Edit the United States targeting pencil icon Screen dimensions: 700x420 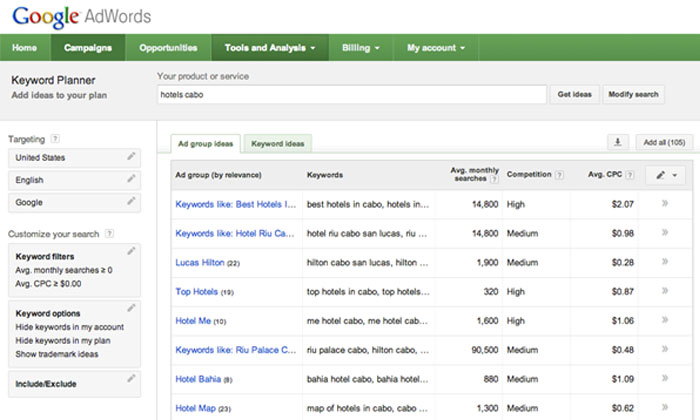[131, 158]
